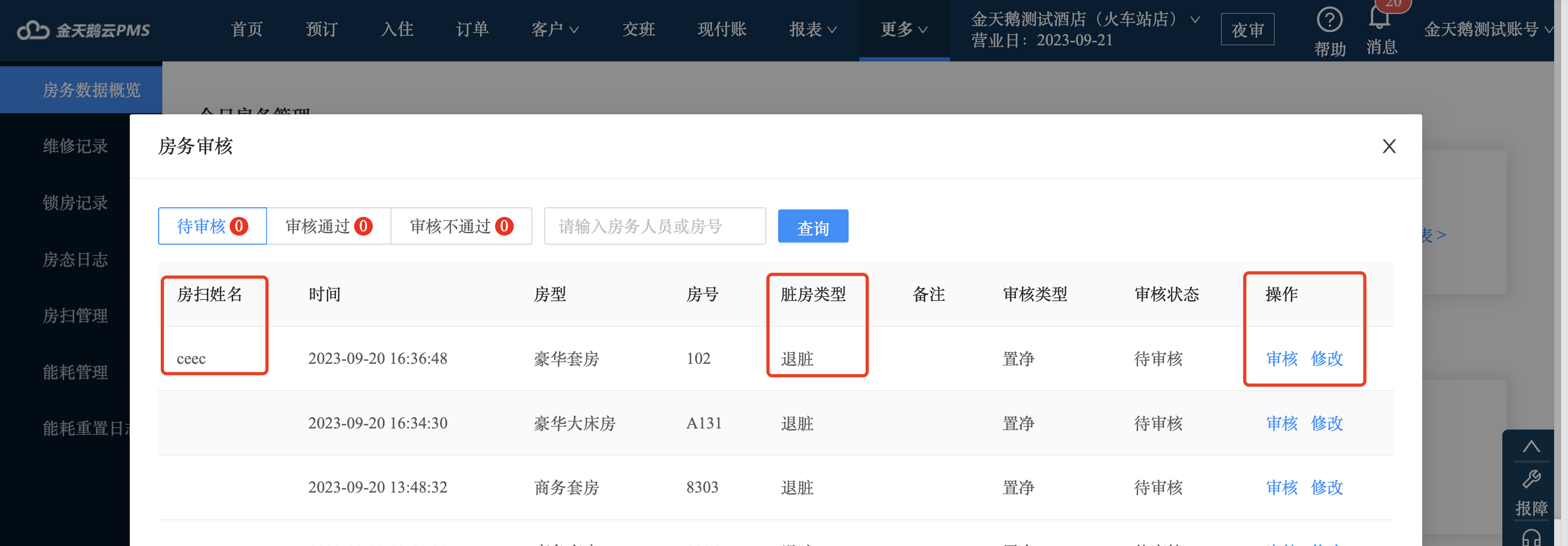Open 交班 in top navigation
This screenshot has width=1568, height=546.
639,29
